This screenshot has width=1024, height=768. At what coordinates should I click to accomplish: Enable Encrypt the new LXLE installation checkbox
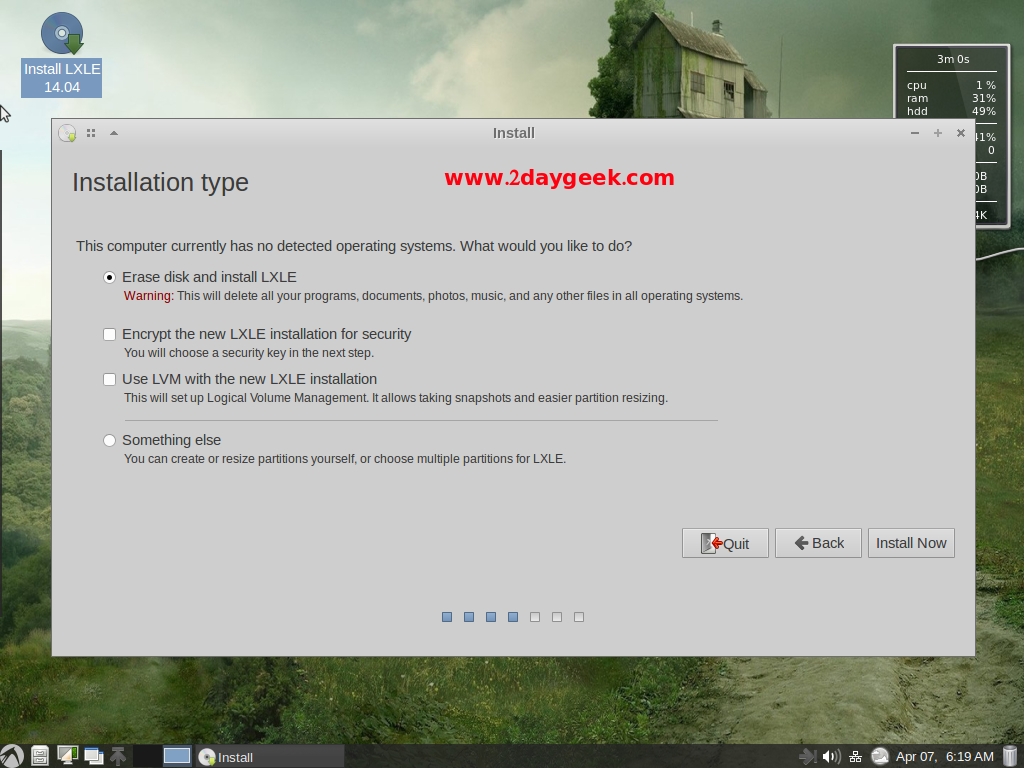[x=110, y=334]
